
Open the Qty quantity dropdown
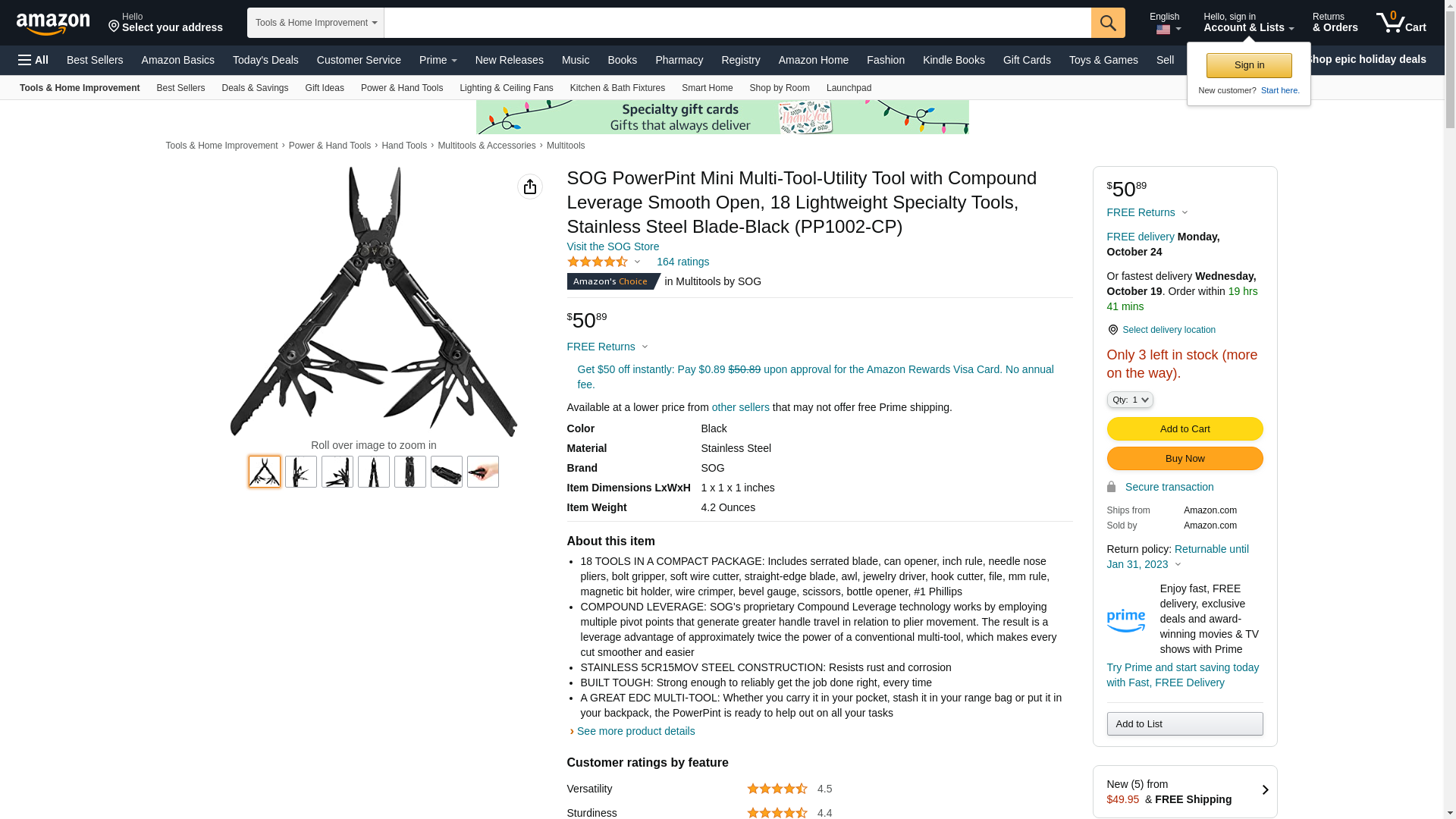pyautogui.click(x=1129, y=400)
